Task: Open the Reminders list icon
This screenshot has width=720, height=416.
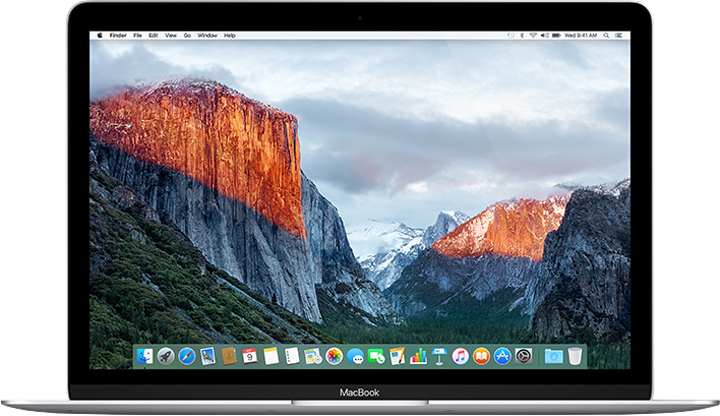Action: tap(292, 356)
